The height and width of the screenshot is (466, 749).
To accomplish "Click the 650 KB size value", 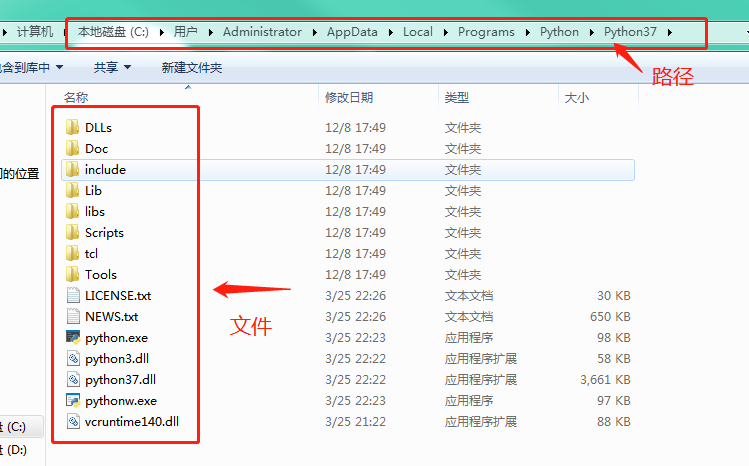I will point(610,317).
